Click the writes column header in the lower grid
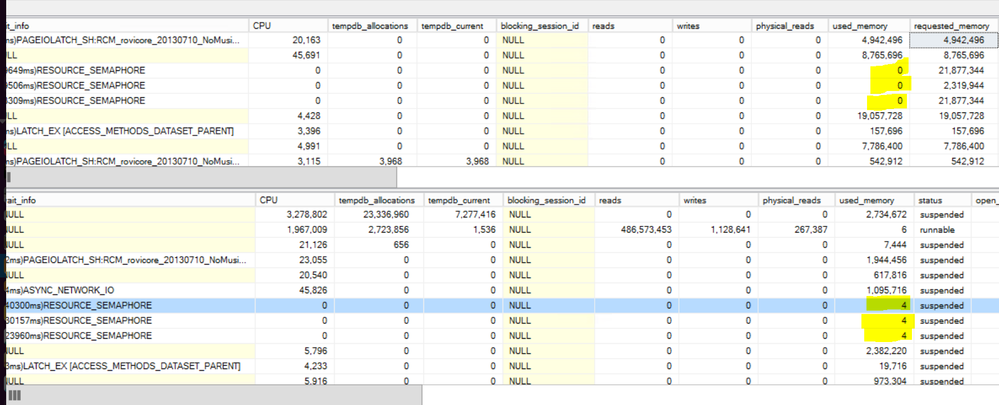This screenshot has width=999, height=405. click(718, 200)
